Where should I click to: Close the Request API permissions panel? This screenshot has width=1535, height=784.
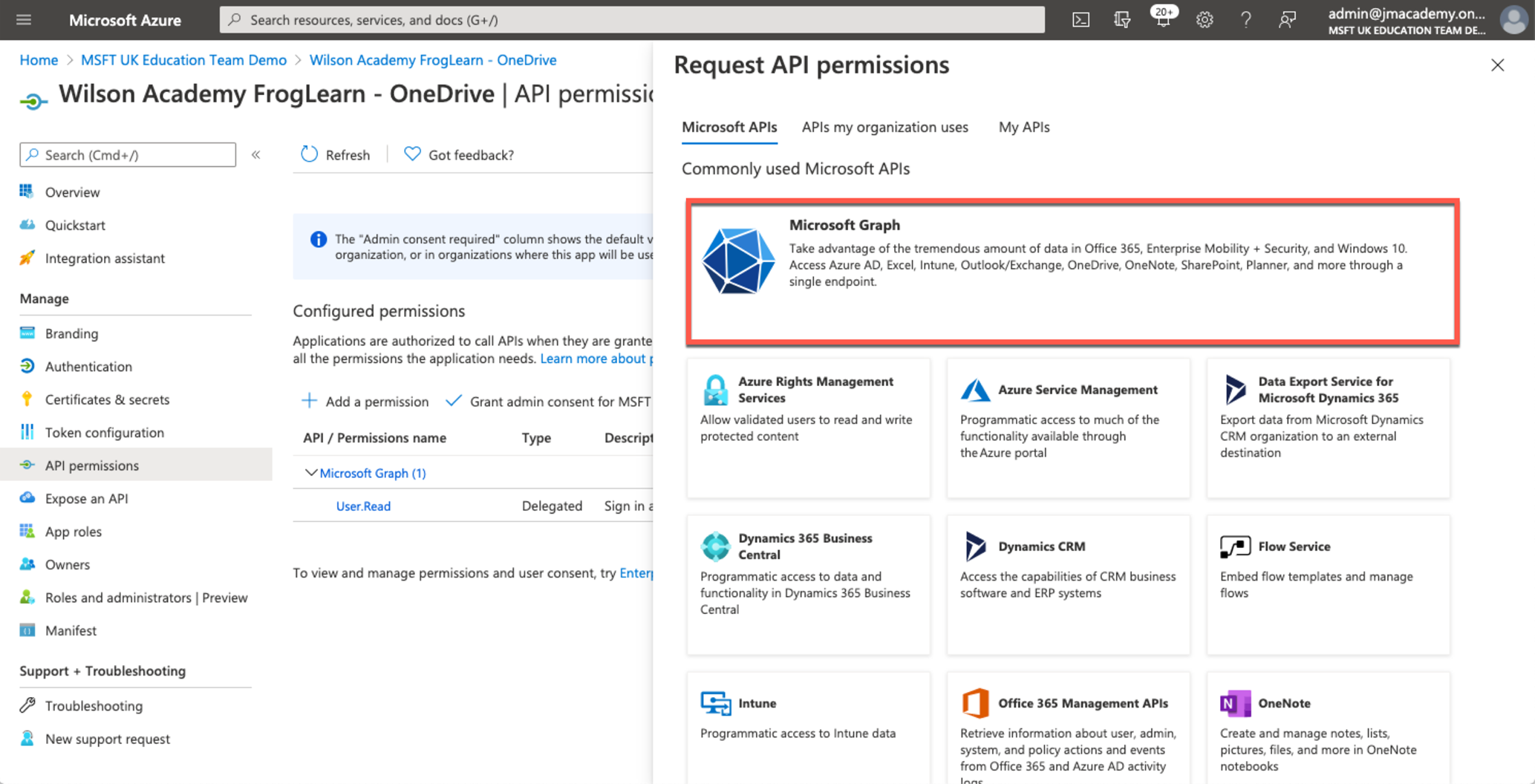(1497, 65)
